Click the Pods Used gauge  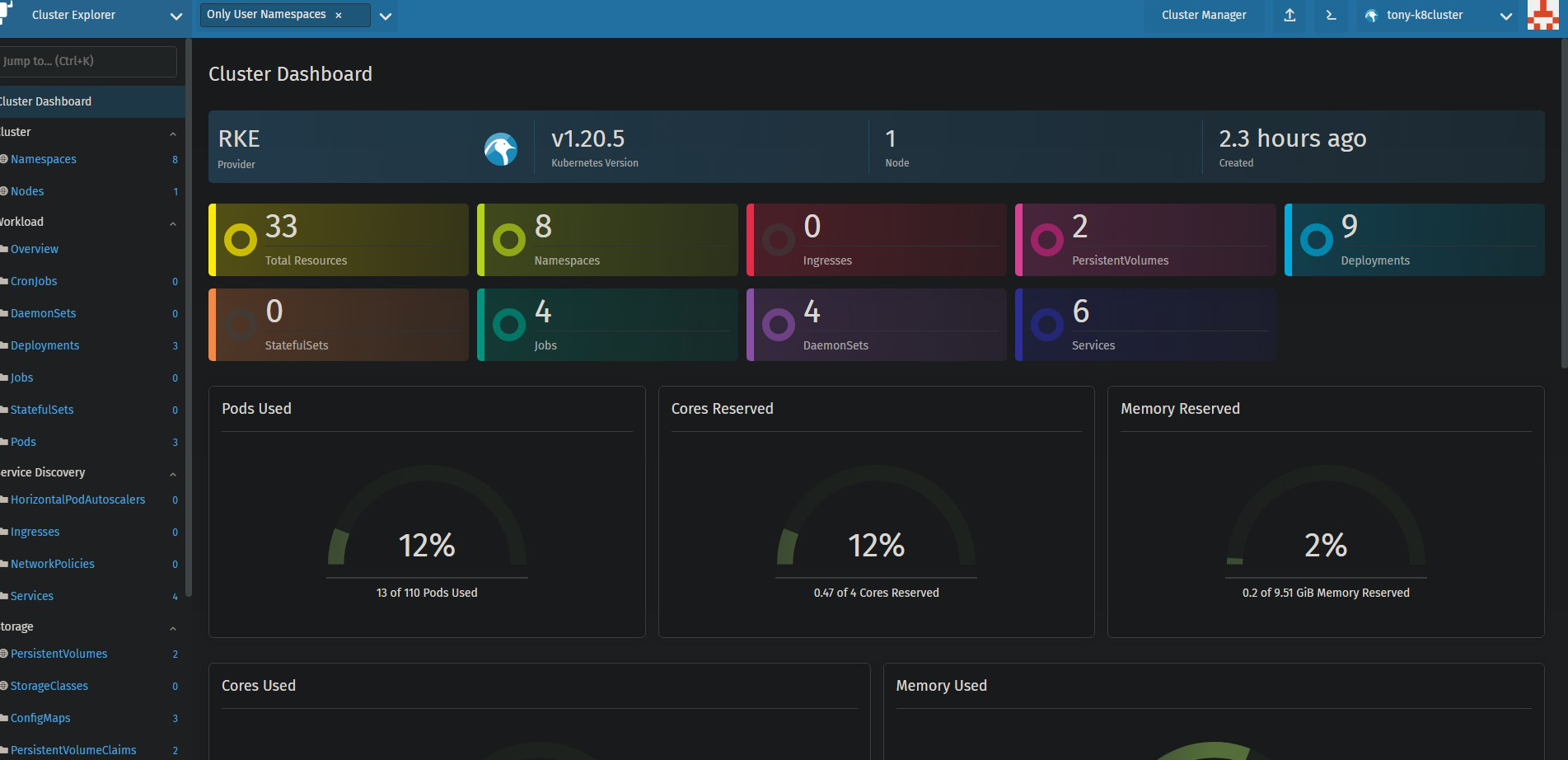[427, 516]
